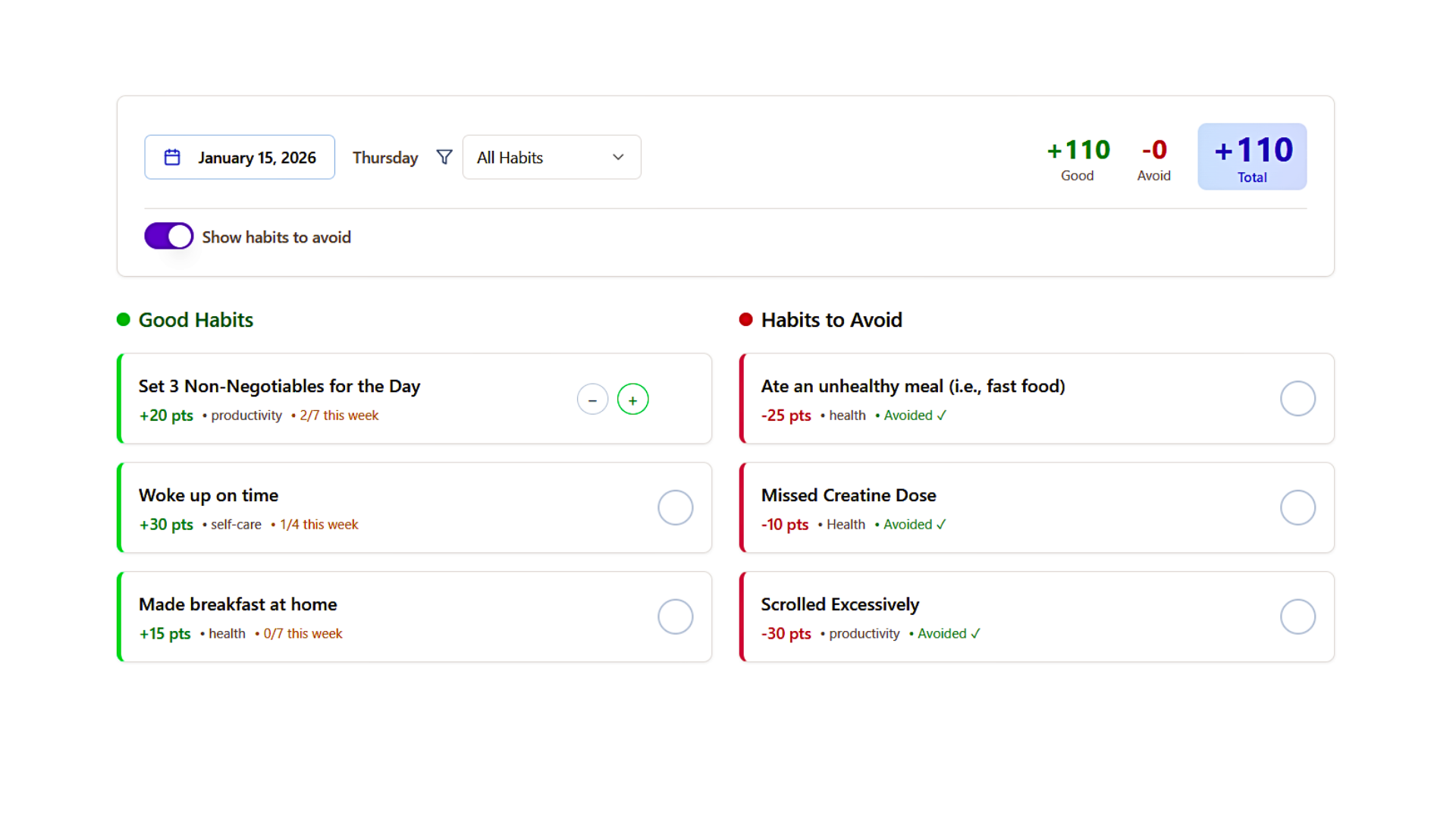Toggle off Show habits to avoid switch
Viewport: 1456px width, 819px height.
coord(168,237)
